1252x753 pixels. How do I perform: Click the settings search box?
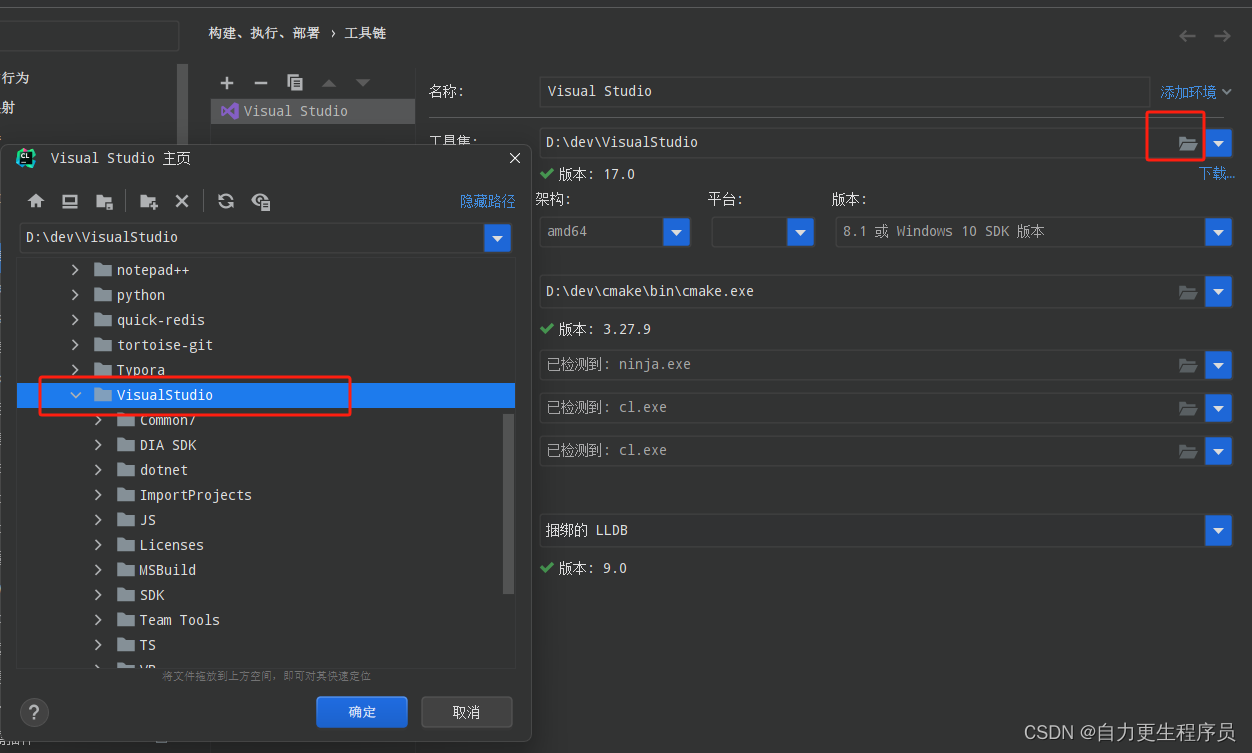90,36
